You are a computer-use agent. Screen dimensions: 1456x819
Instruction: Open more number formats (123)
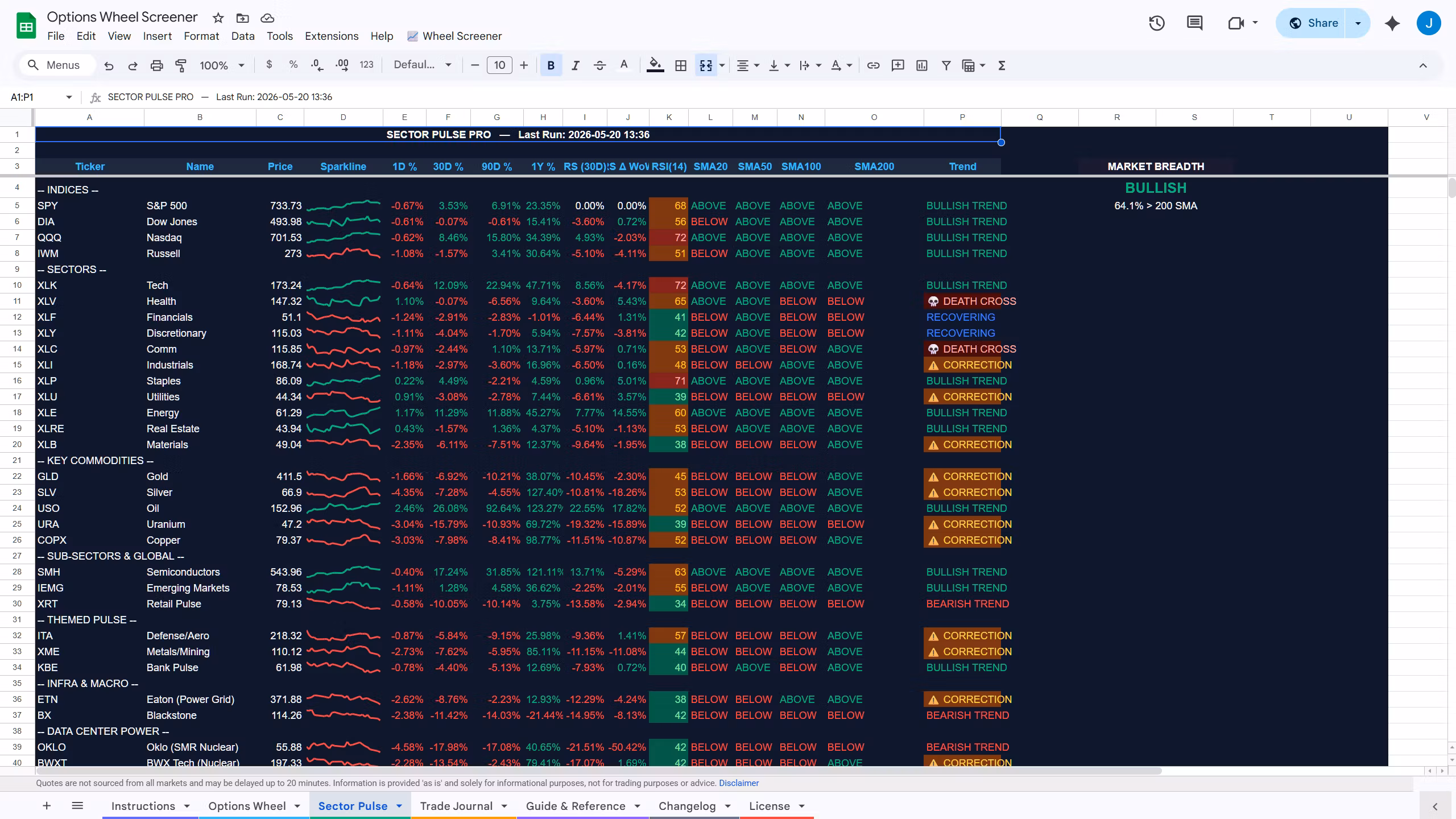[367, 65]
